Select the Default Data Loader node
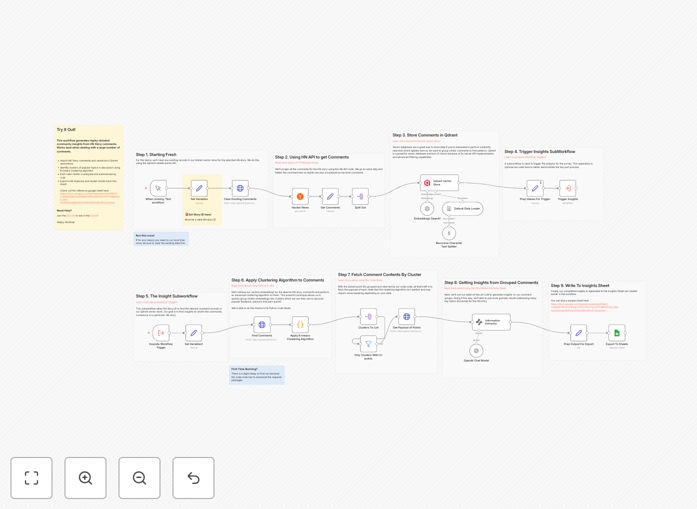The width and height of the screenshot is (697, 509). (462, 208)
